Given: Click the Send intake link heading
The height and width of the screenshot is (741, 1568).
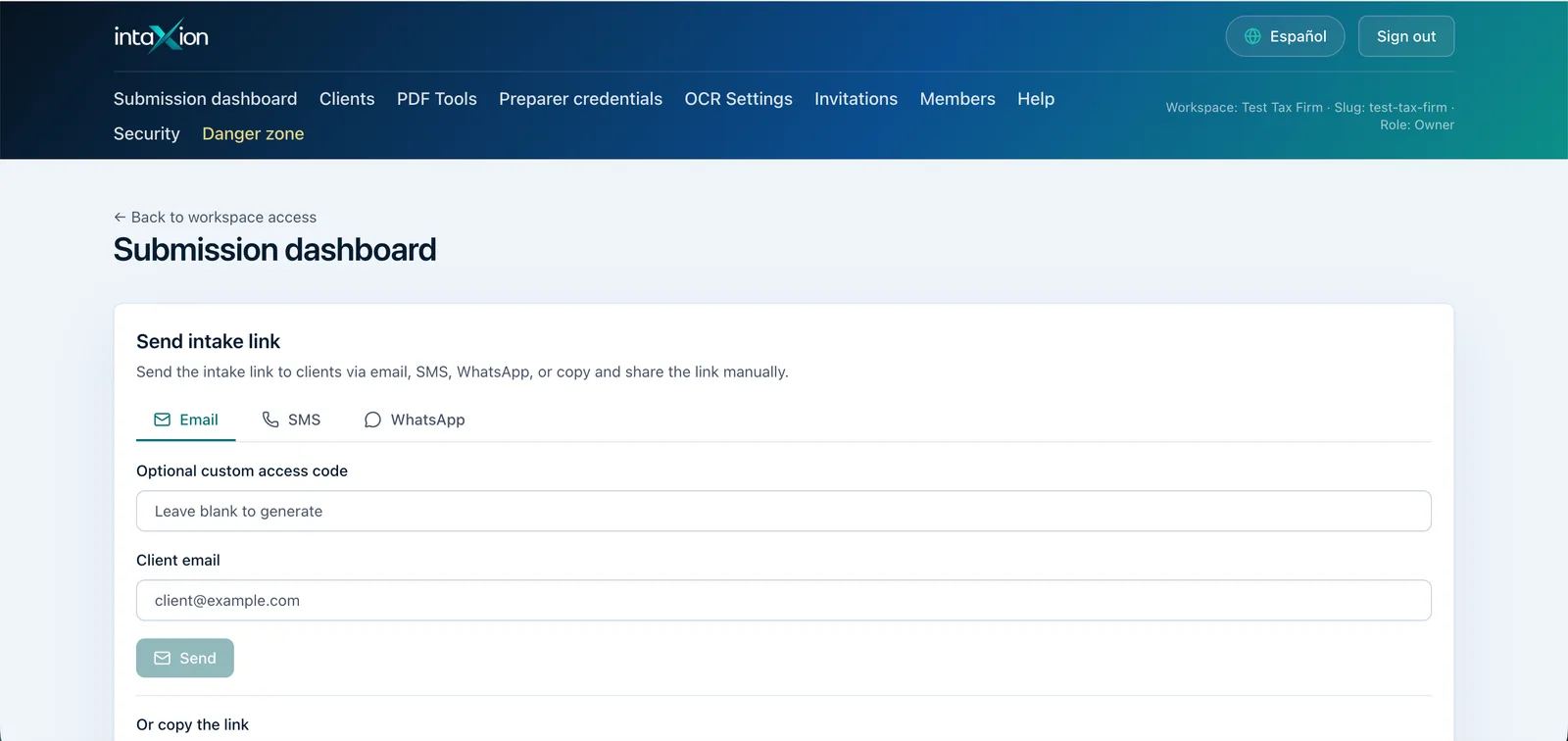Looking at the screenshot, I should (208, 341).
